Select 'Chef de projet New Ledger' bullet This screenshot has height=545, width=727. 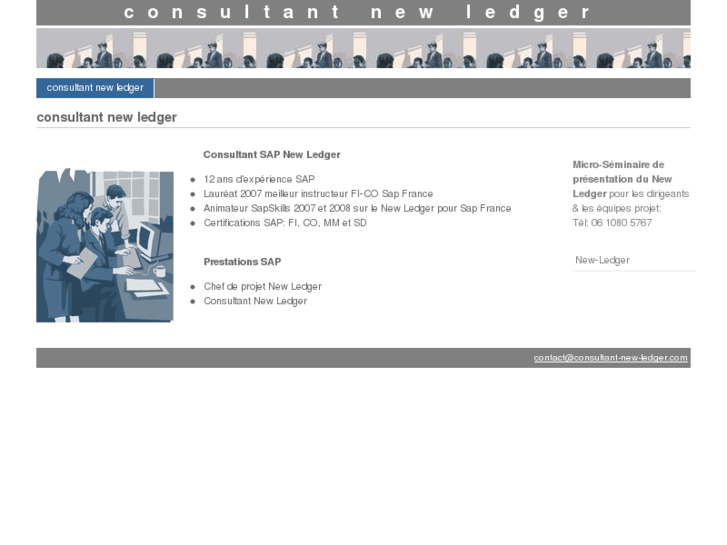262,286
